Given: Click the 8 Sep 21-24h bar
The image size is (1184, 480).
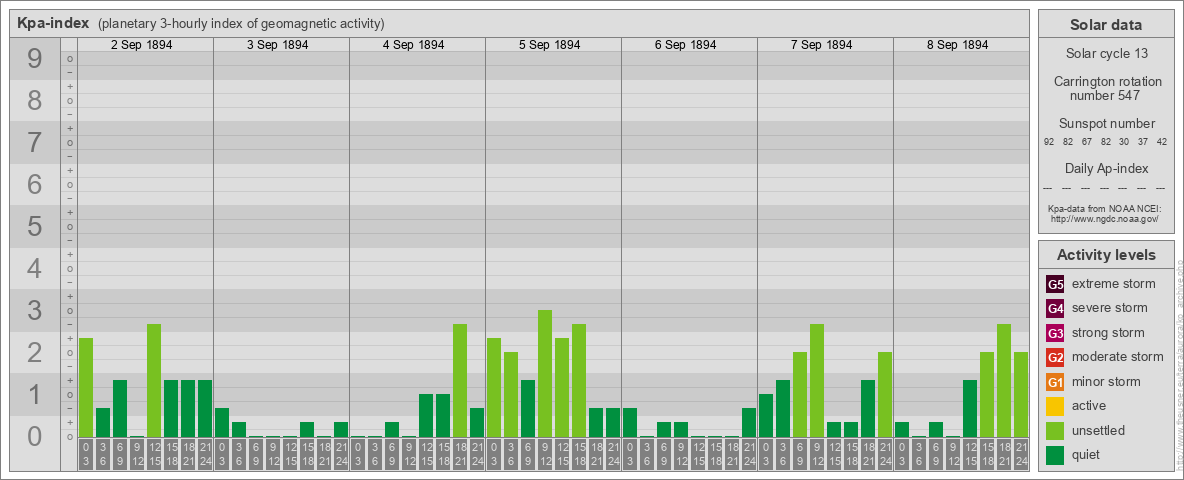Looking at the screenshot, I should [1020, 395].
